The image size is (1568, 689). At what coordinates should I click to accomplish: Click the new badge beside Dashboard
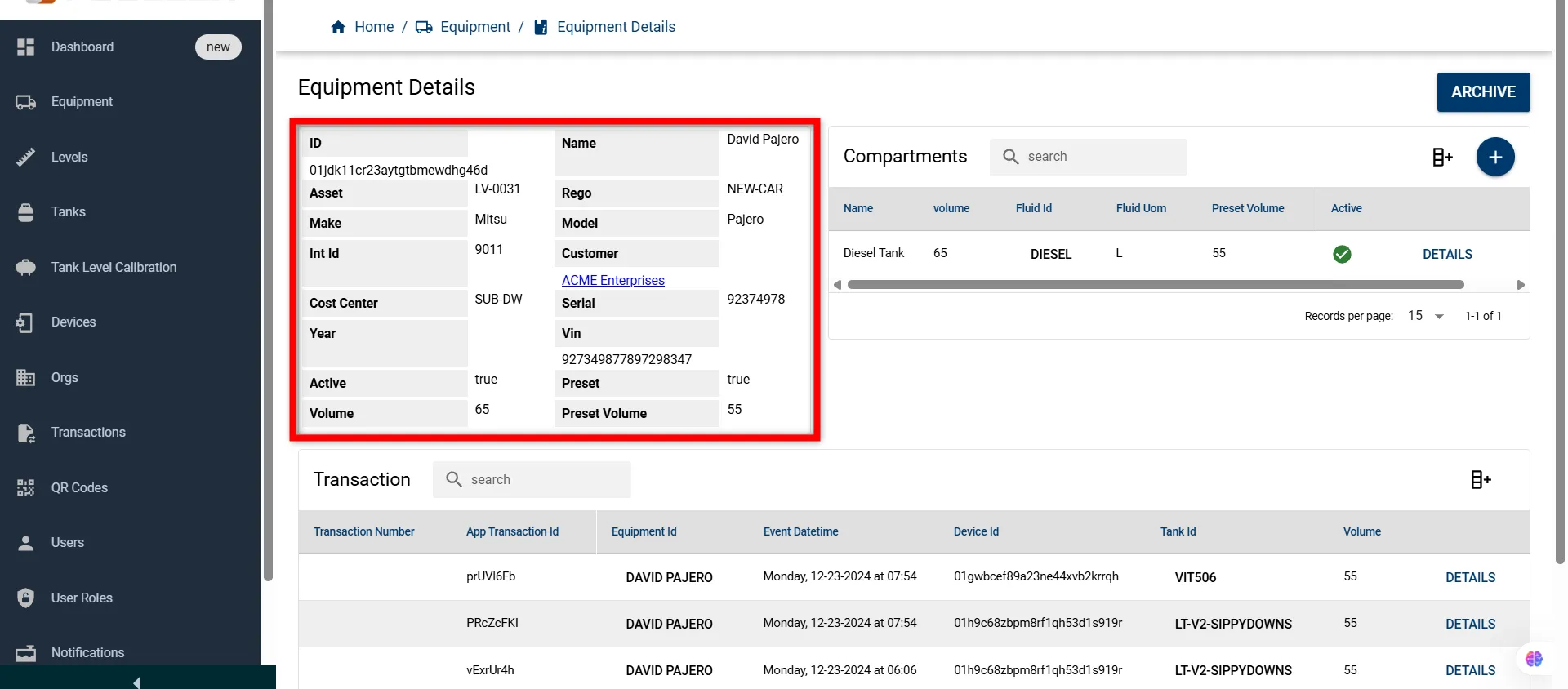(x=218, y=47)
